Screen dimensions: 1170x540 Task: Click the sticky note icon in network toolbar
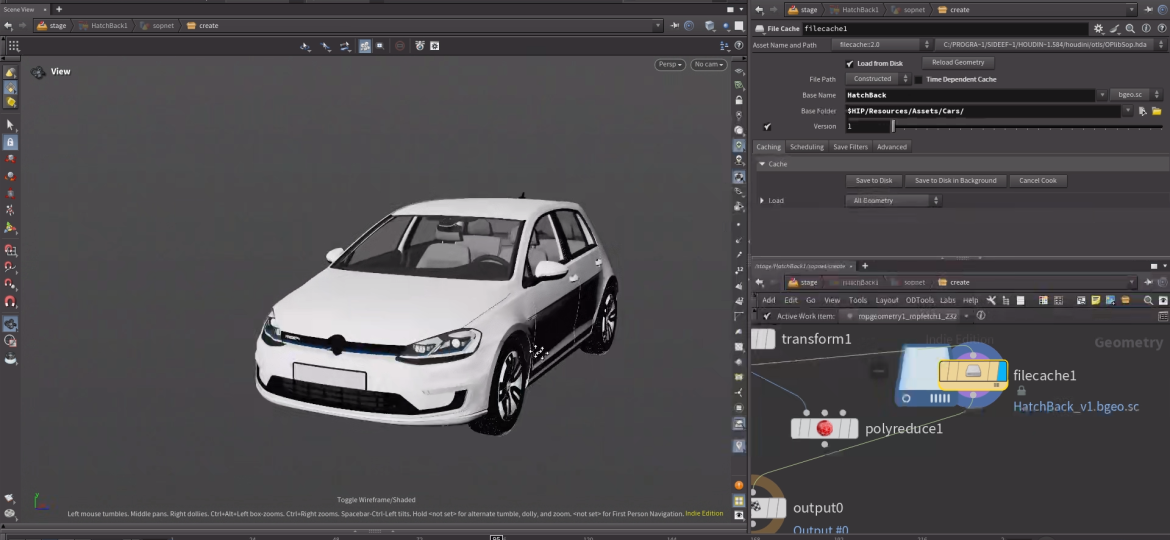1095,300
